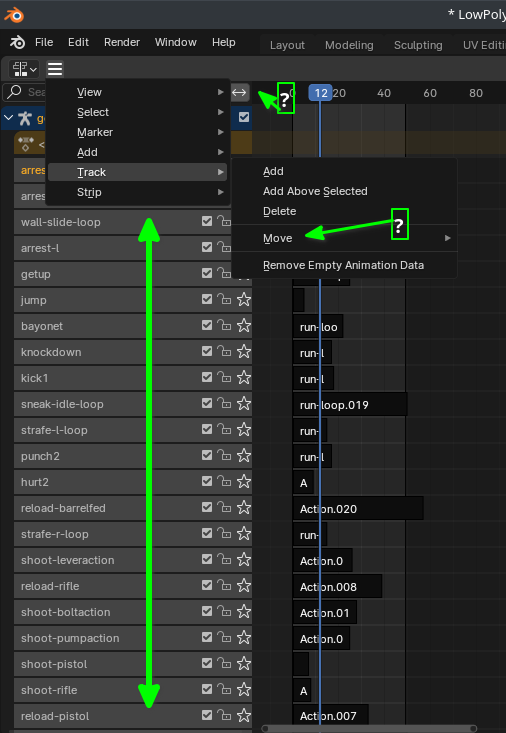Image resolution: width=506 pixels, height=733 pixels.
Task: Choose Delete in the Track submenu
Action: tap(345, 211)
